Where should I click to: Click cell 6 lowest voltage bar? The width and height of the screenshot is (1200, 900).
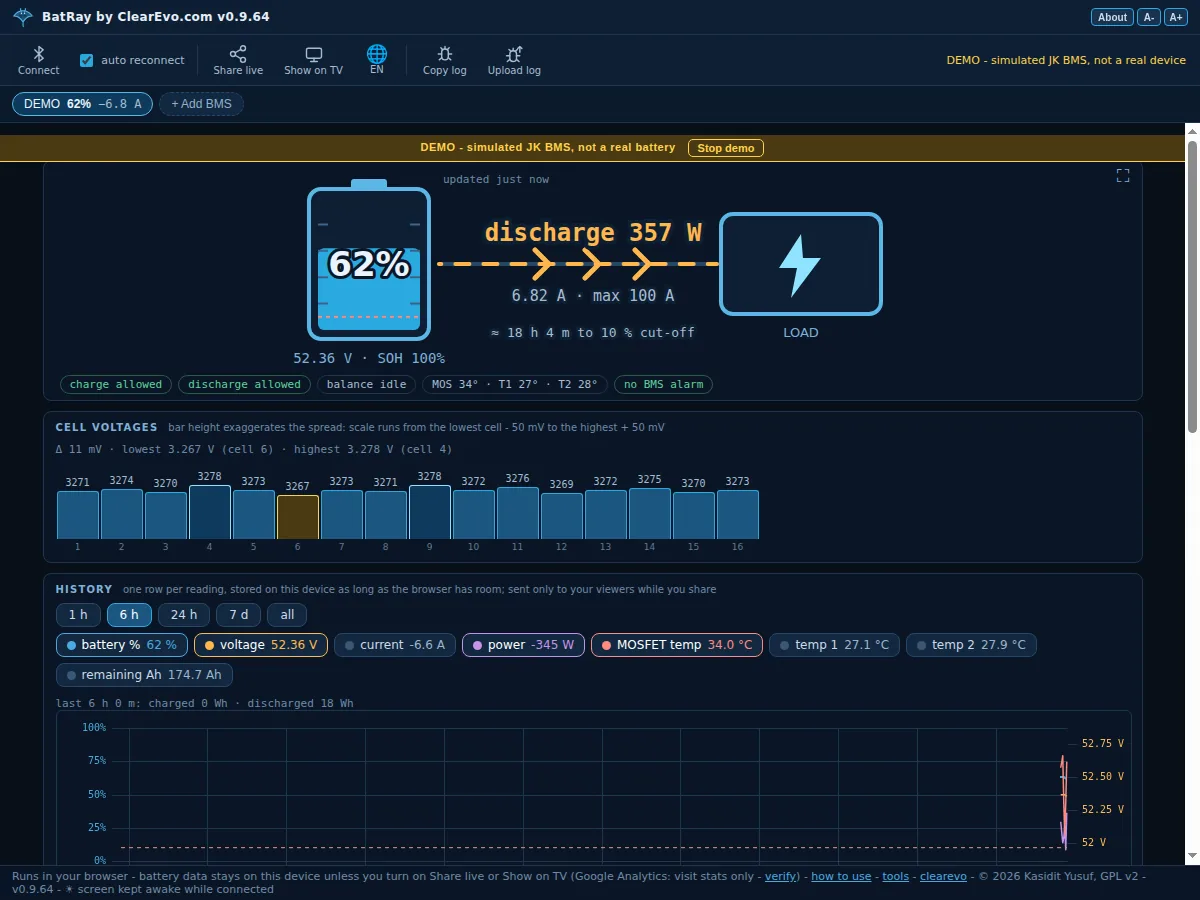(298, 517)
